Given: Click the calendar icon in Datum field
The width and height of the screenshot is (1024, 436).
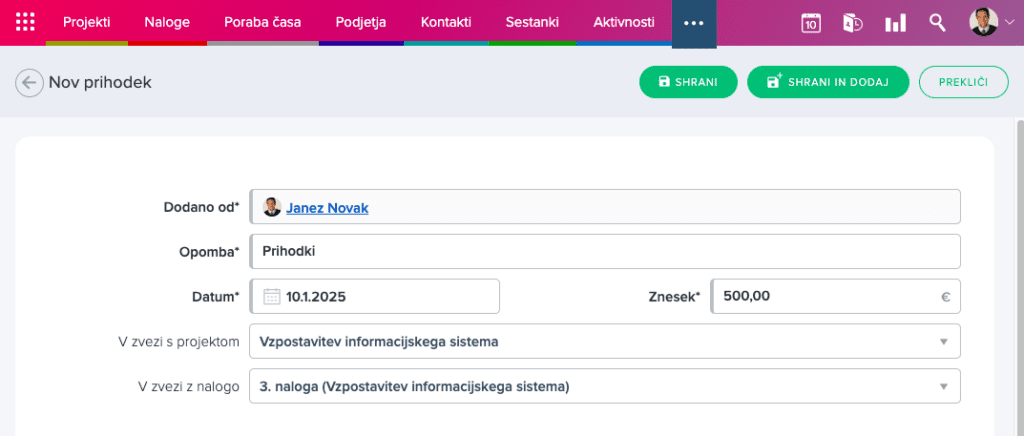Looking at the screenshot, I should click(271, 296).
